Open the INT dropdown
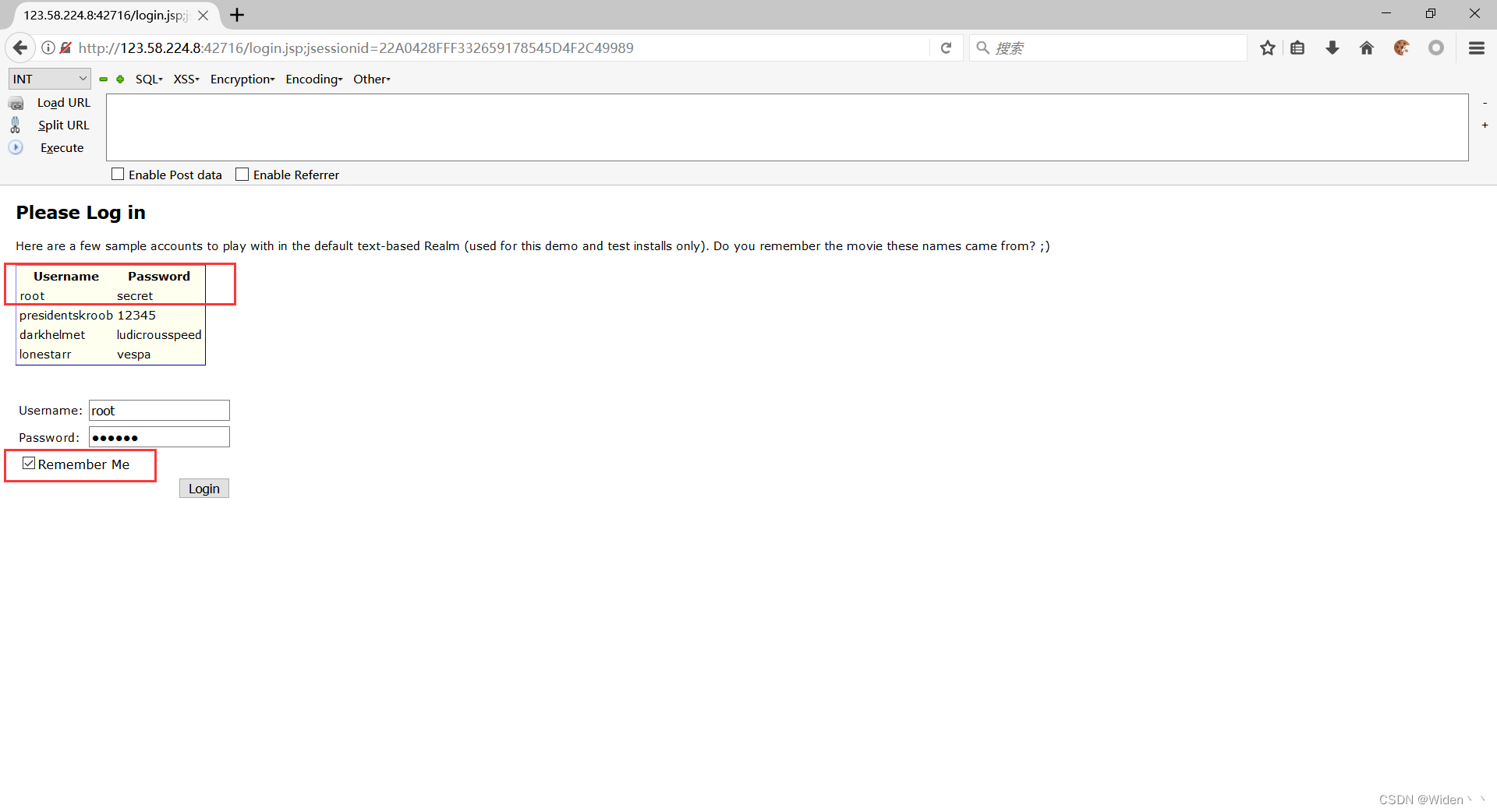The image size is (1497, 812). coord(50,79)
